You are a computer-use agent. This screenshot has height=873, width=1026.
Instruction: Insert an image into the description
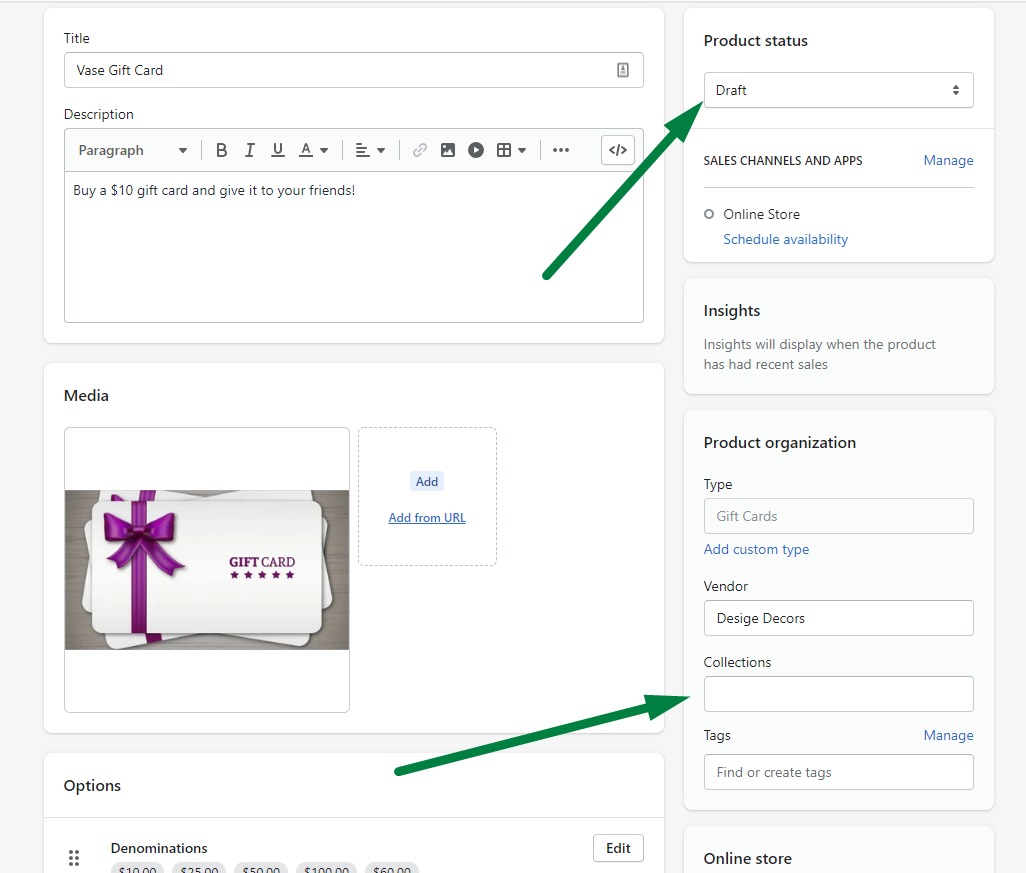447,149
